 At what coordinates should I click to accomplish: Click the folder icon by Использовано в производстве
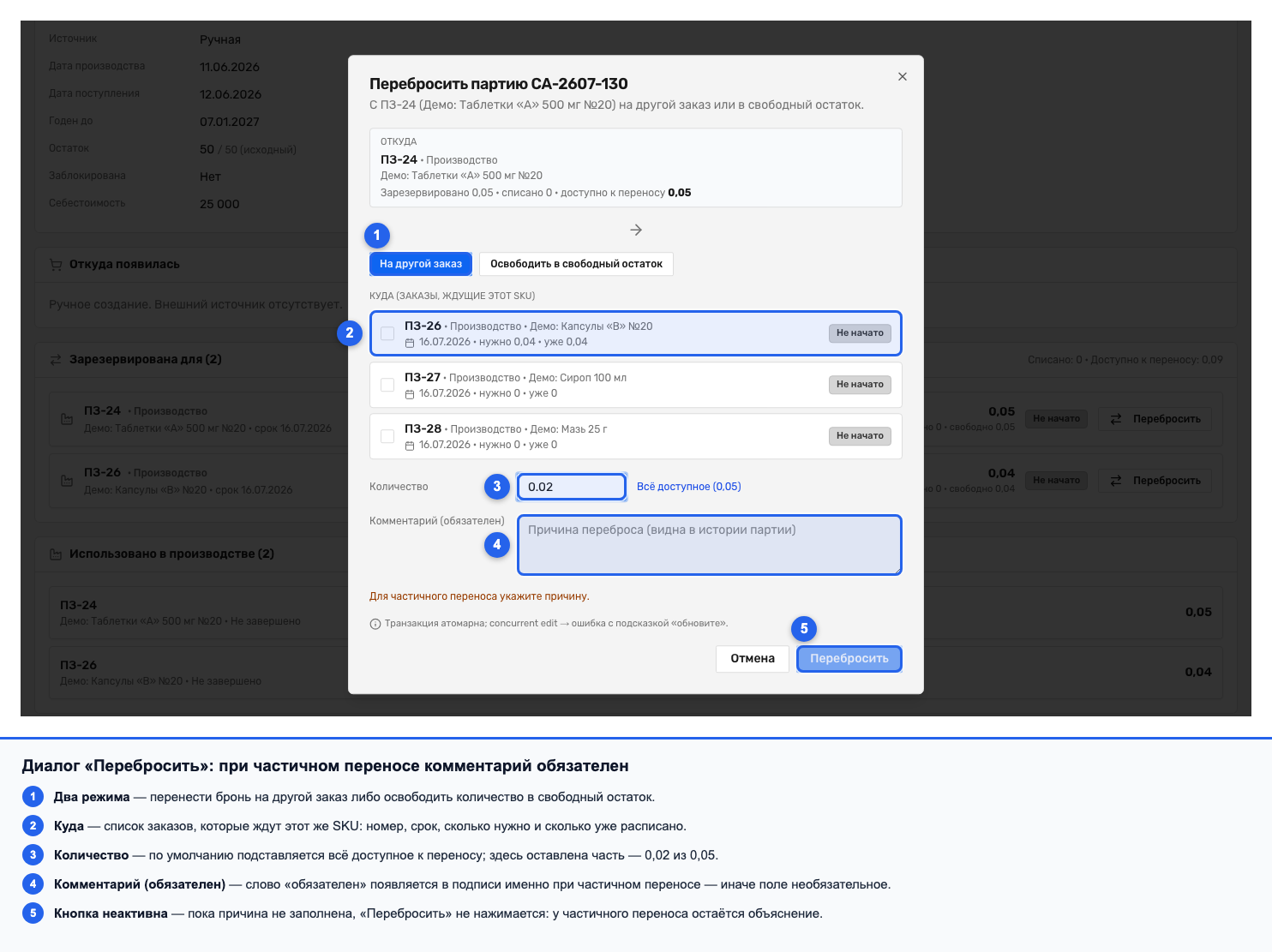[56, 554]
